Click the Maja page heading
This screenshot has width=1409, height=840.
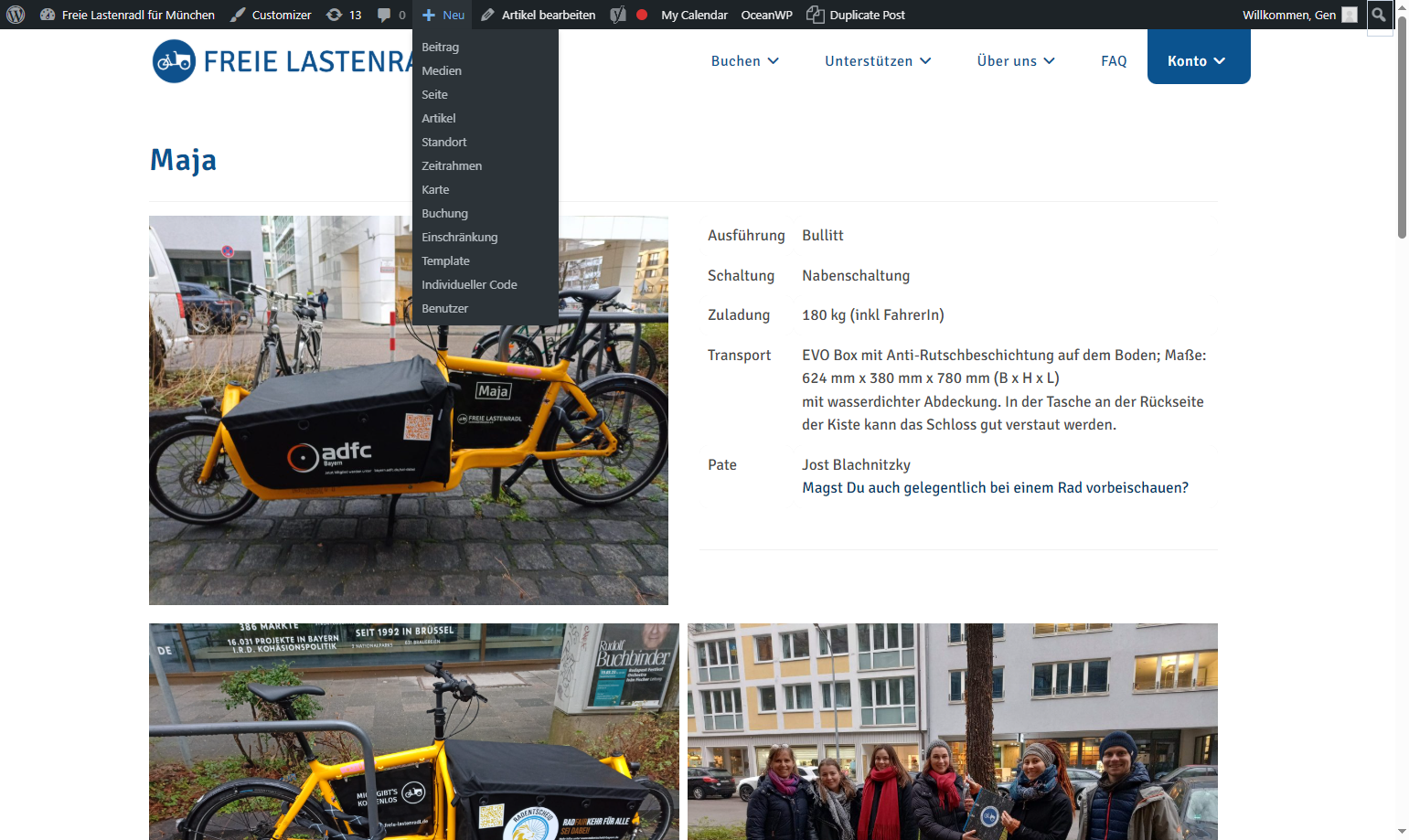(183, 160)
